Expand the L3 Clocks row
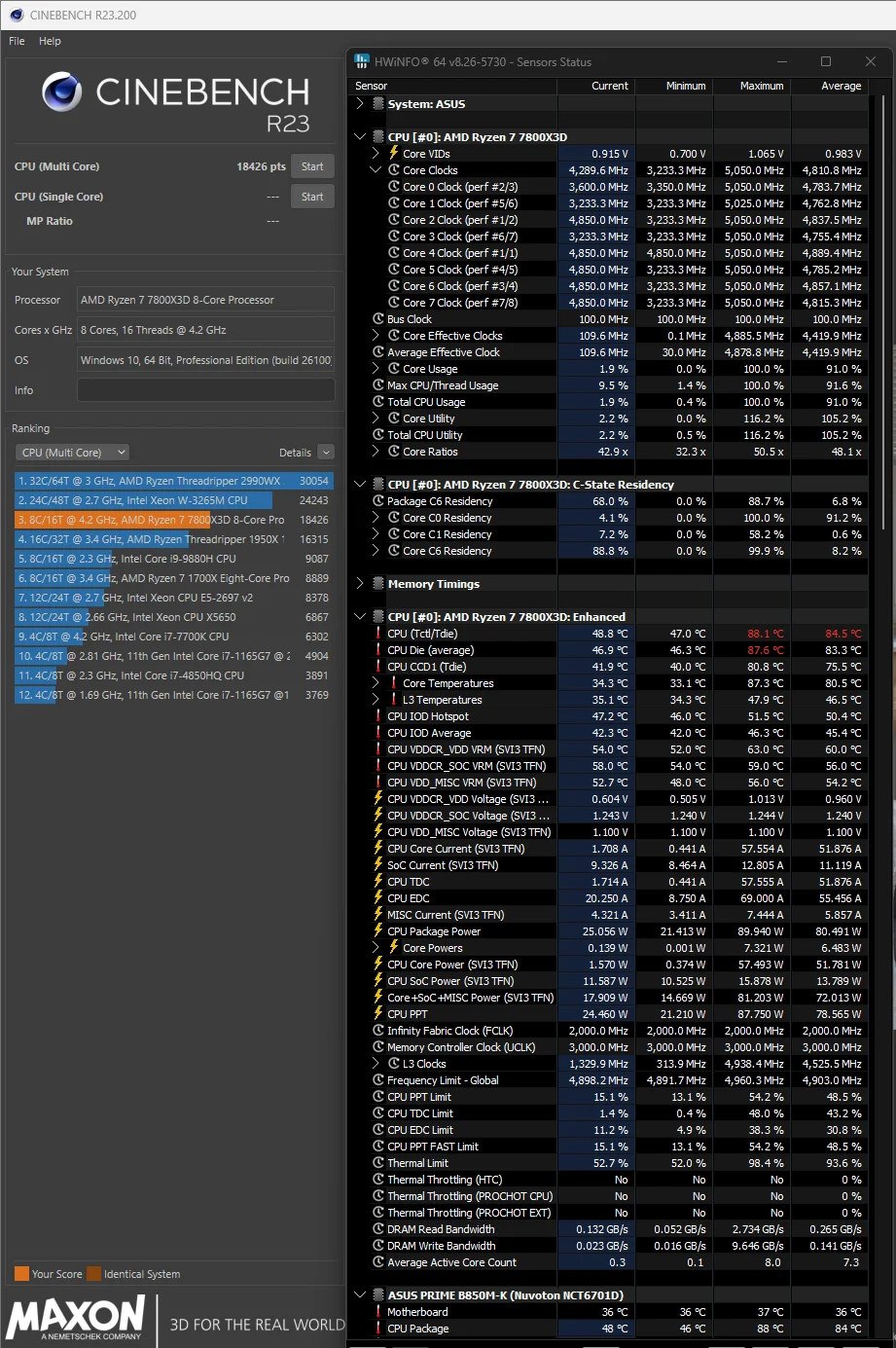896x1348 pixels. [x=376, y=1064]
